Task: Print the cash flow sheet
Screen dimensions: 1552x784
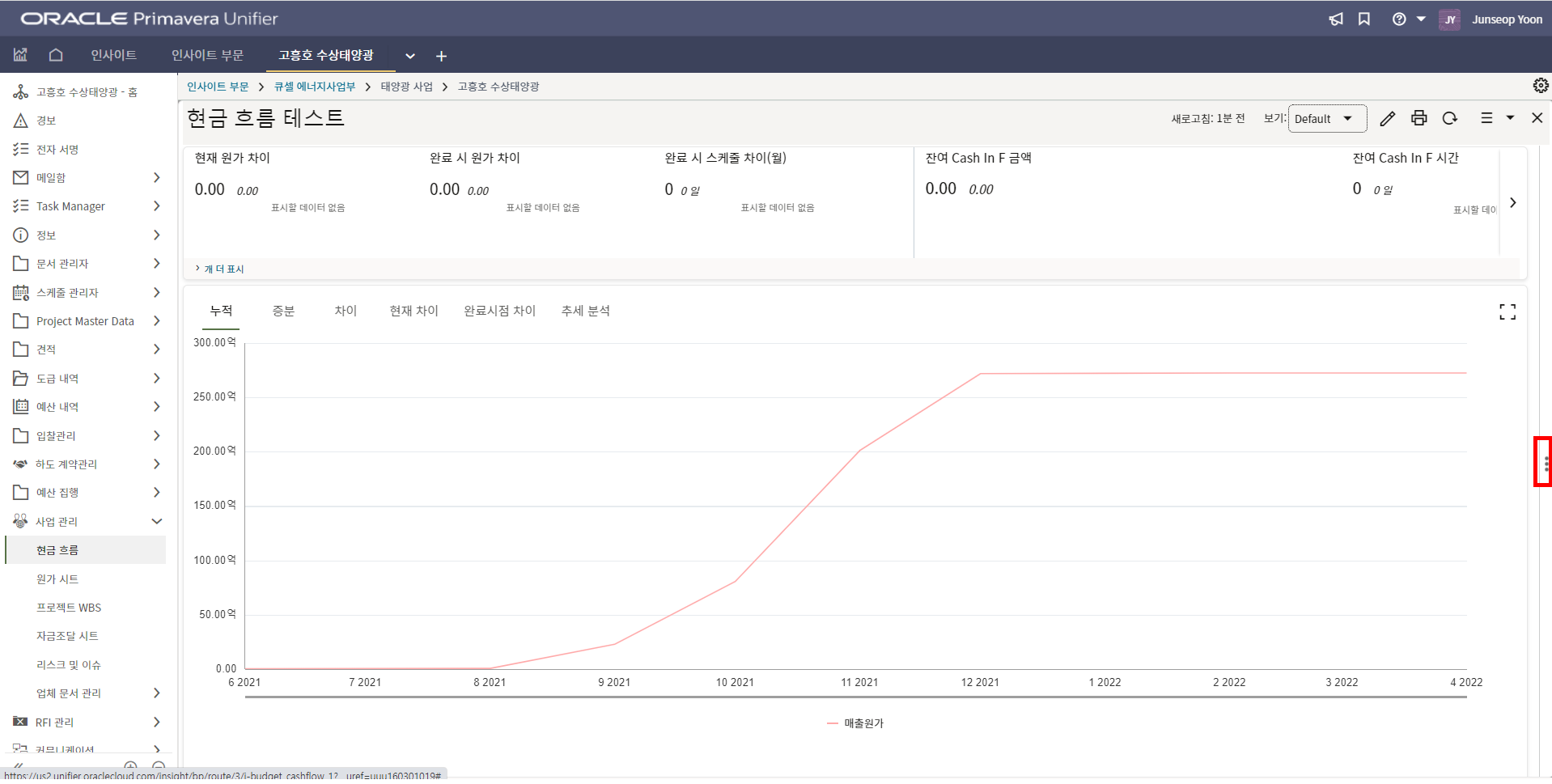Action: 1418,118
